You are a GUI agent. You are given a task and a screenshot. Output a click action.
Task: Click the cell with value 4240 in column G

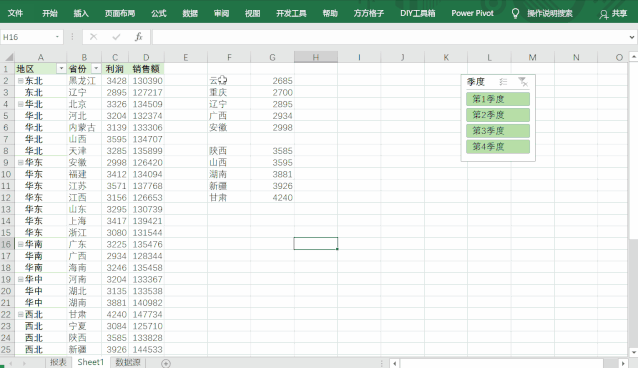coord(273,197)
